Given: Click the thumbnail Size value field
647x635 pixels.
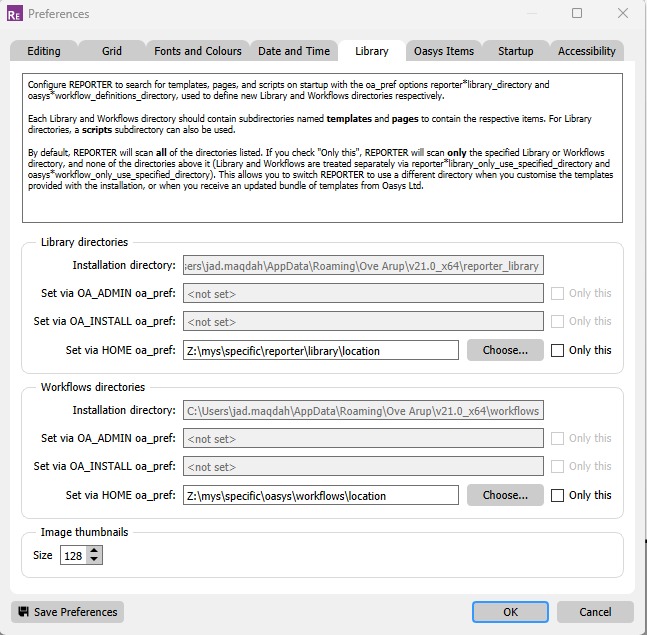Looking at the screenshot, I should (74, 555).
